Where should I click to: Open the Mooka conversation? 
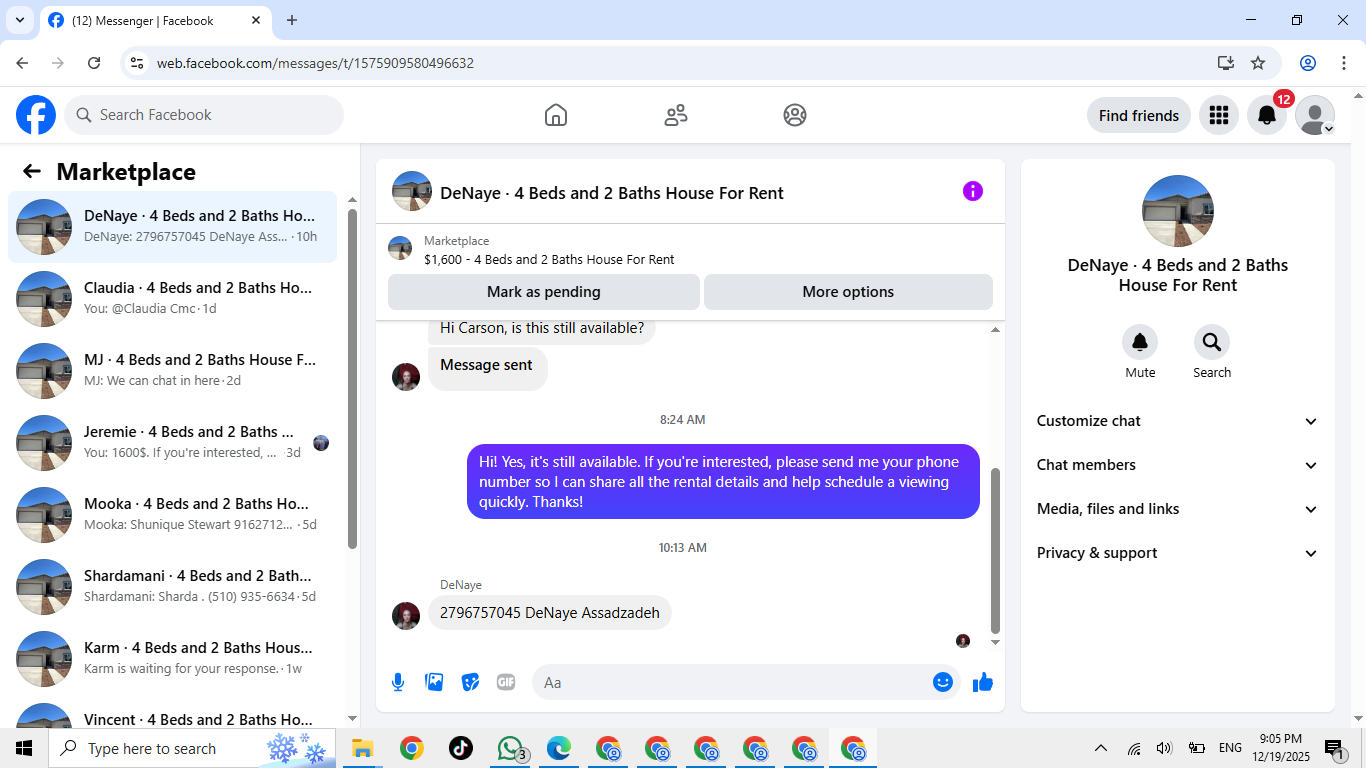172,515
